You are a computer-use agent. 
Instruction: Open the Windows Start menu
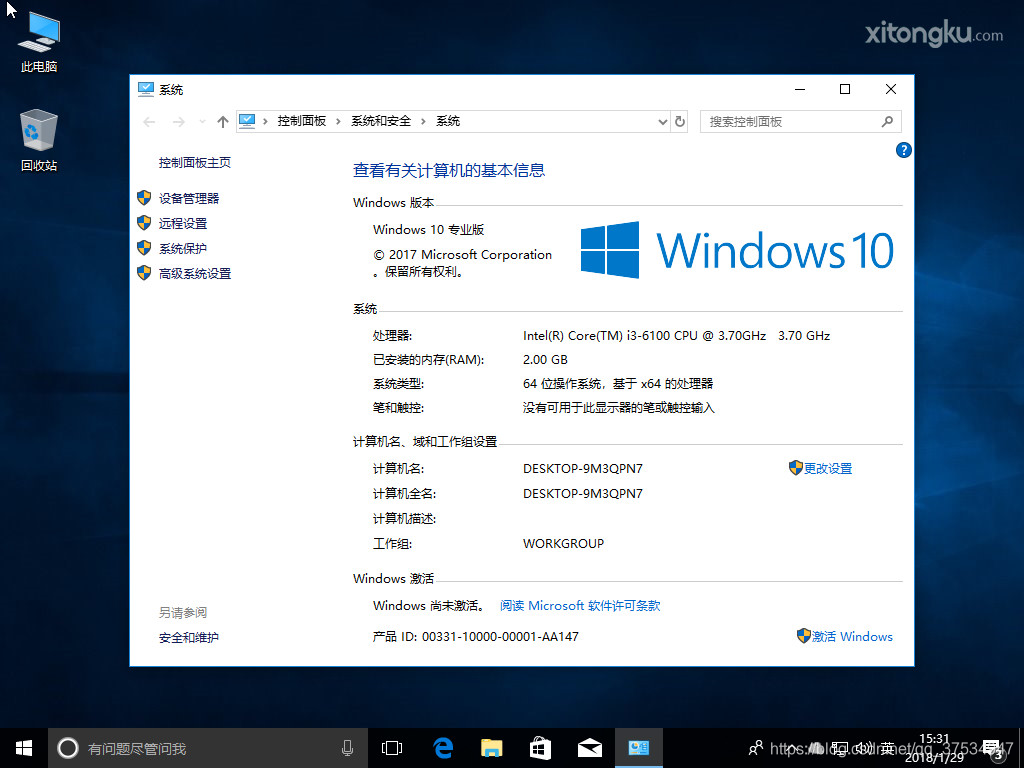(x=24, y=748)
